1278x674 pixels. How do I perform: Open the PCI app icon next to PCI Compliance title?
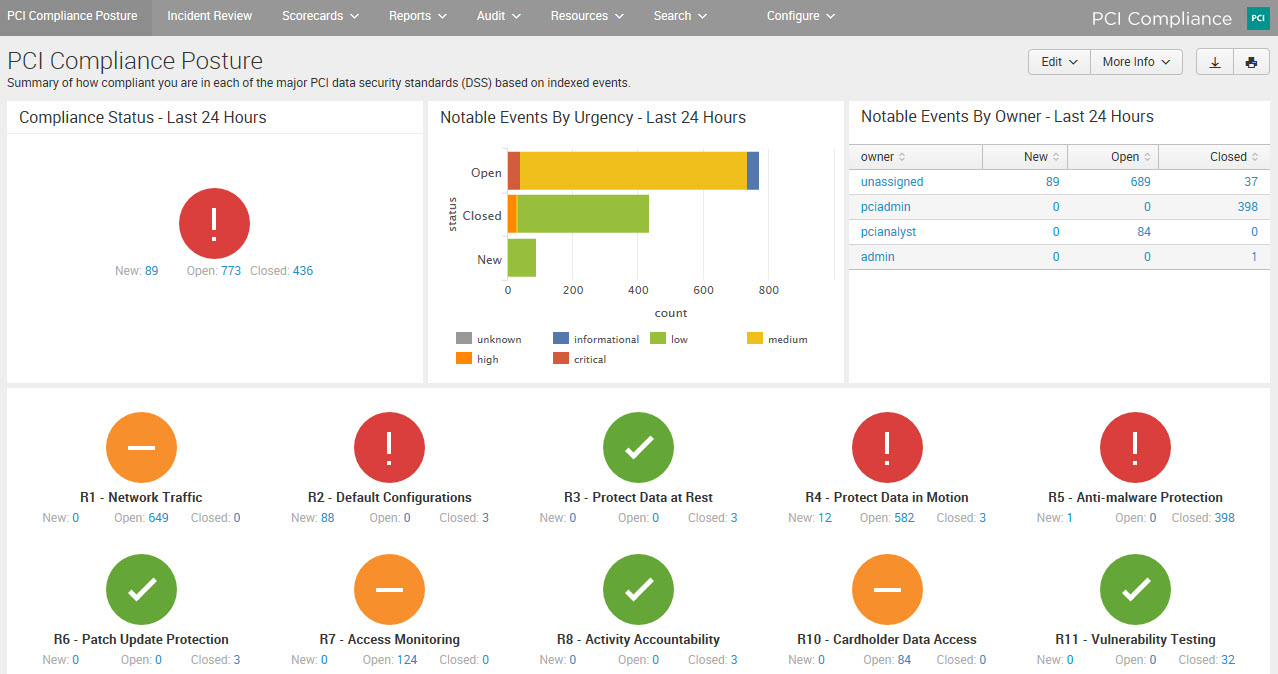[x=1257, y=17]
